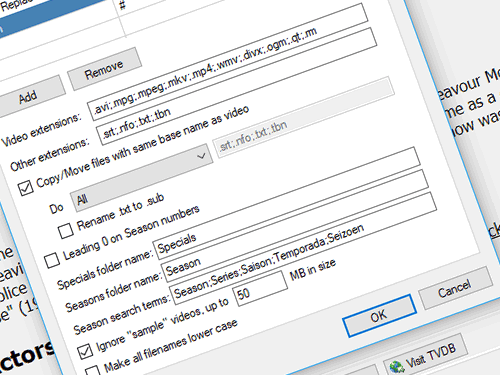Edit the Other extensions field
This screenshot has height=375, width=500.
[x=236, y=87]
